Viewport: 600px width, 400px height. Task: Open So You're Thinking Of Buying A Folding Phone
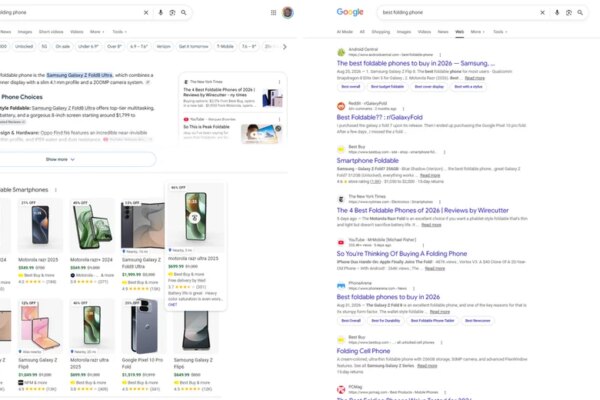point(402,254)
